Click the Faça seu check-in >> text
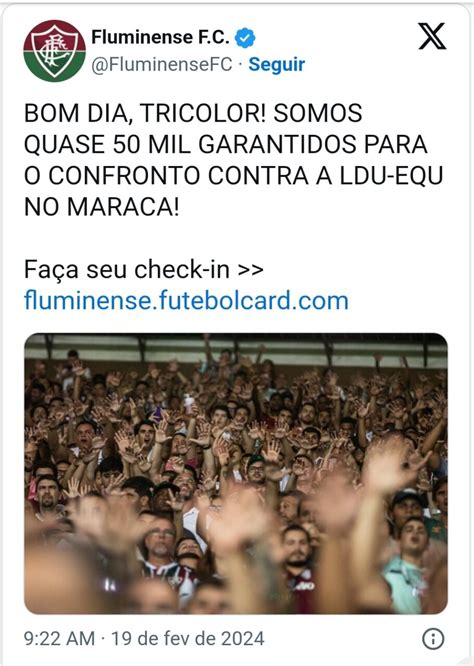This screenshot has height=666, width=474. [x=144, y=269]
